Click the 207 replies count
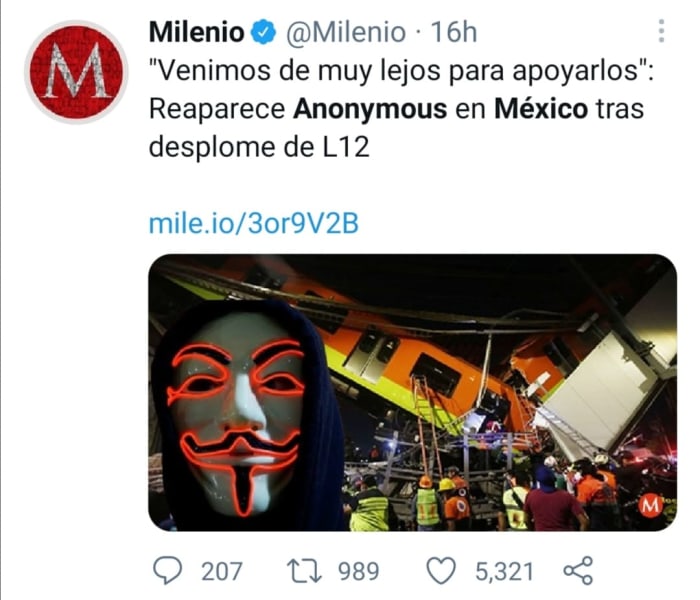 [x=221, y=571]
